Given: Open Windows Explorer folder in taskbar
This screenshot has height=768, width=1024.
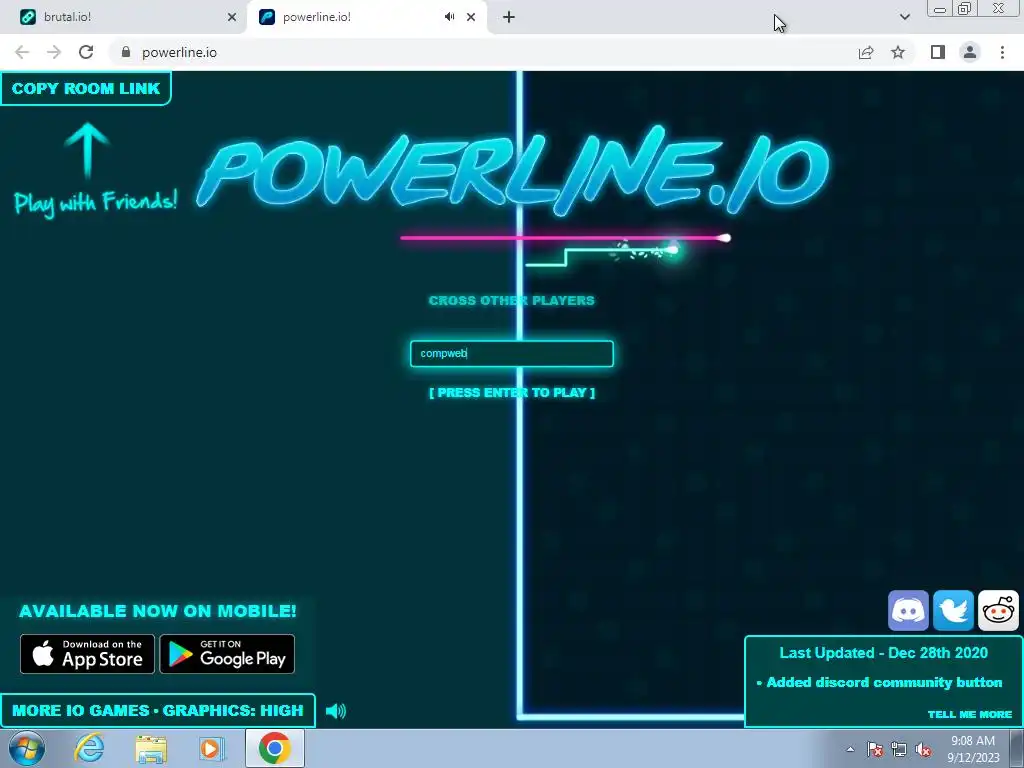Looking at the screenshot, I should [151, 749].
